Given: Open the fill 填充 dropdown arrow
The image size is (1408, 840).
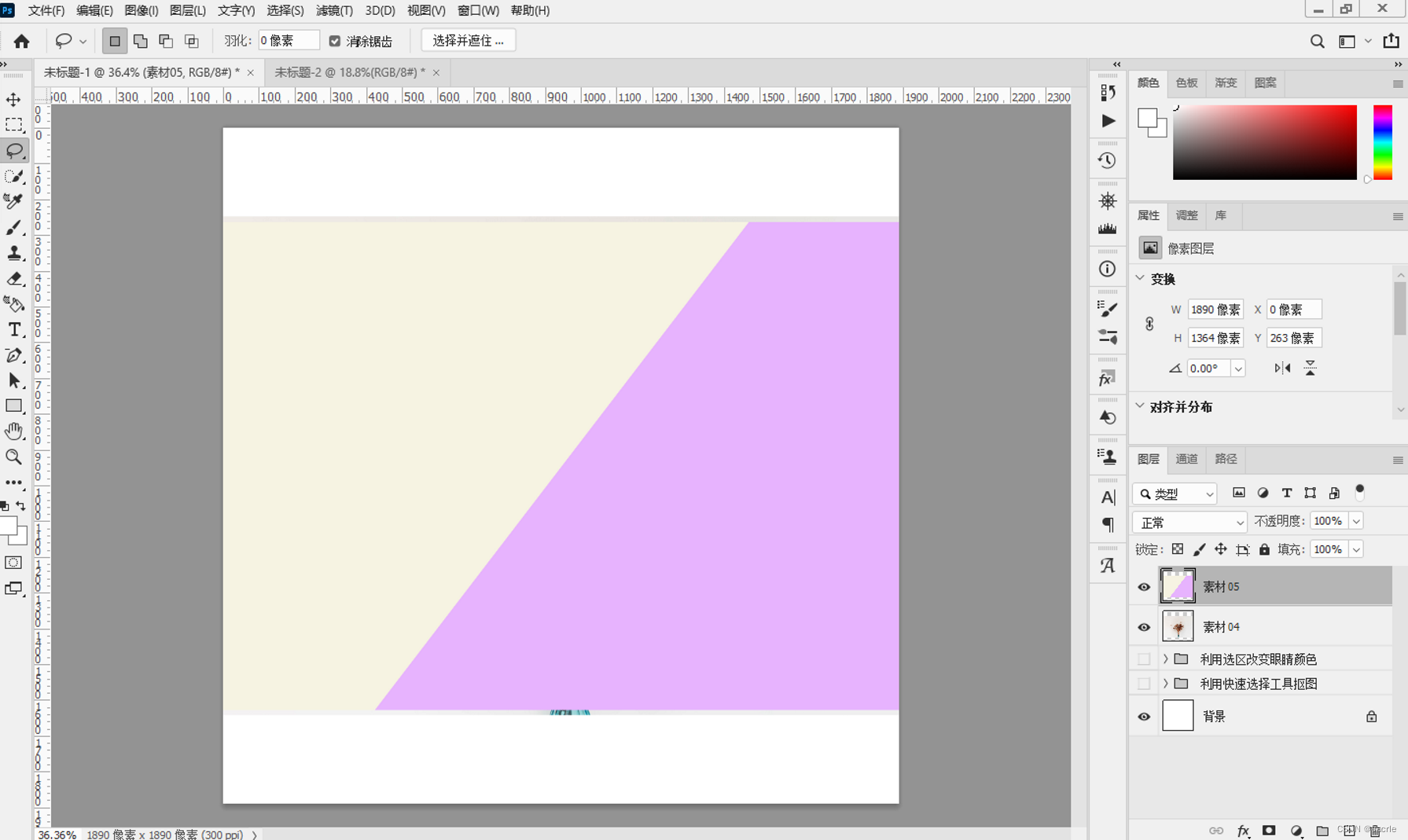Looking at the screenshot, I should pyautogui.click(x=1356, y=549).
